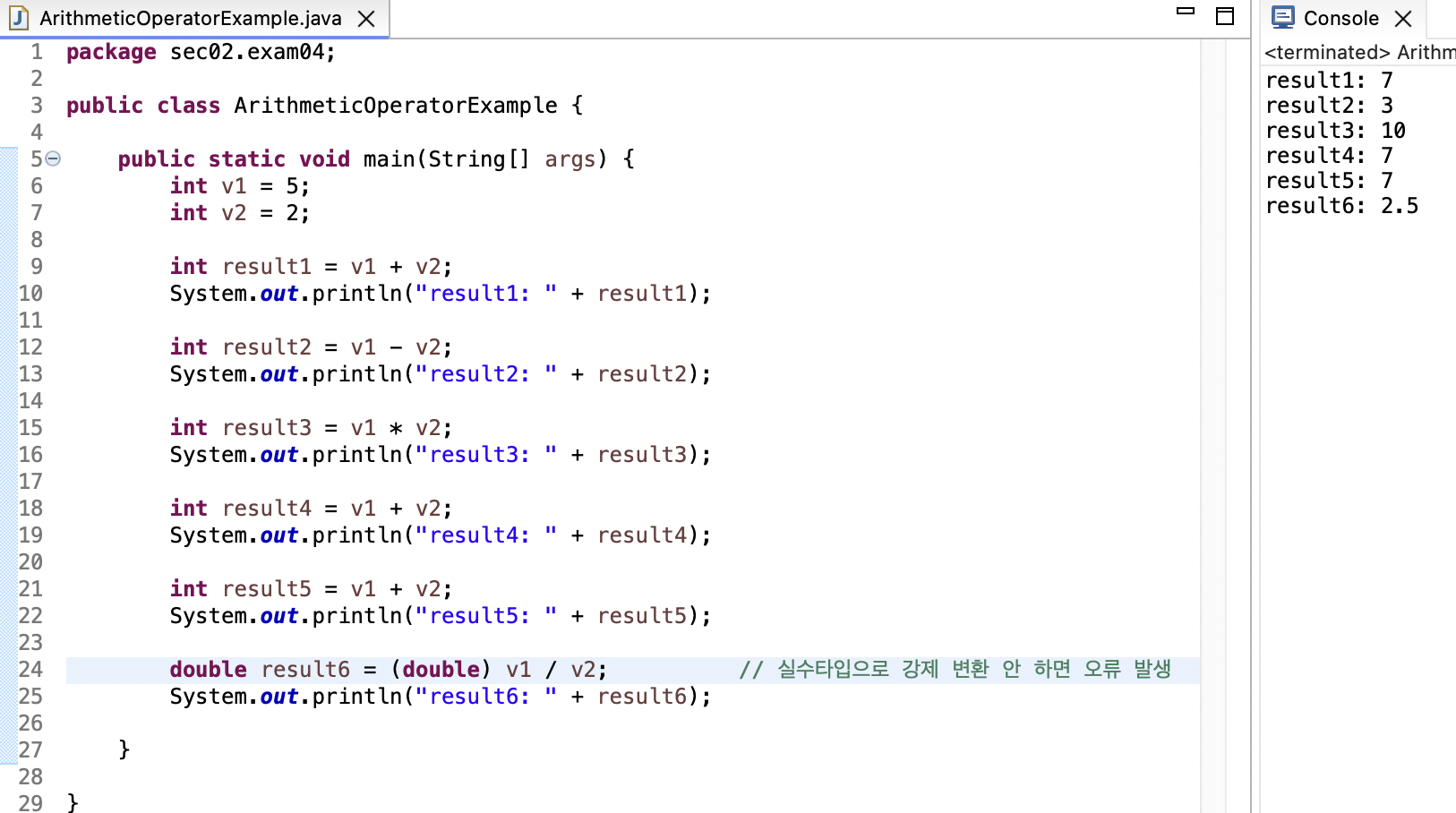Minimize the editor area
The height and width of the screenshot is (813, 1456).
pos(1186,13)
